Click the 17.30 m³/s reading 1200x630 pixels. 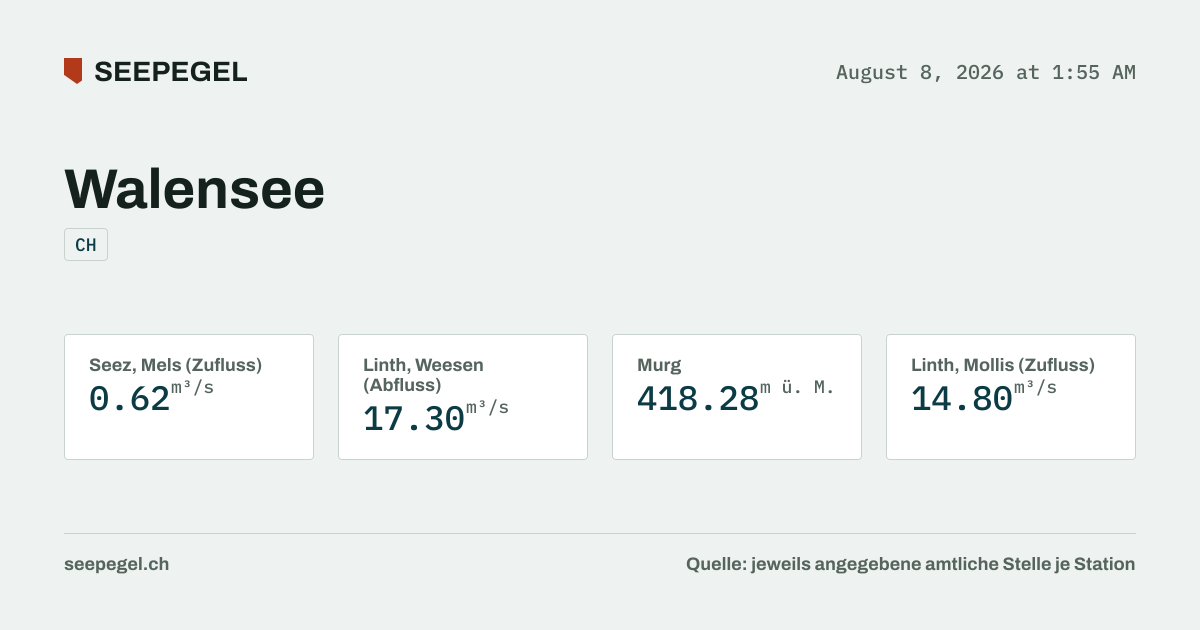[x=436, y=416]
